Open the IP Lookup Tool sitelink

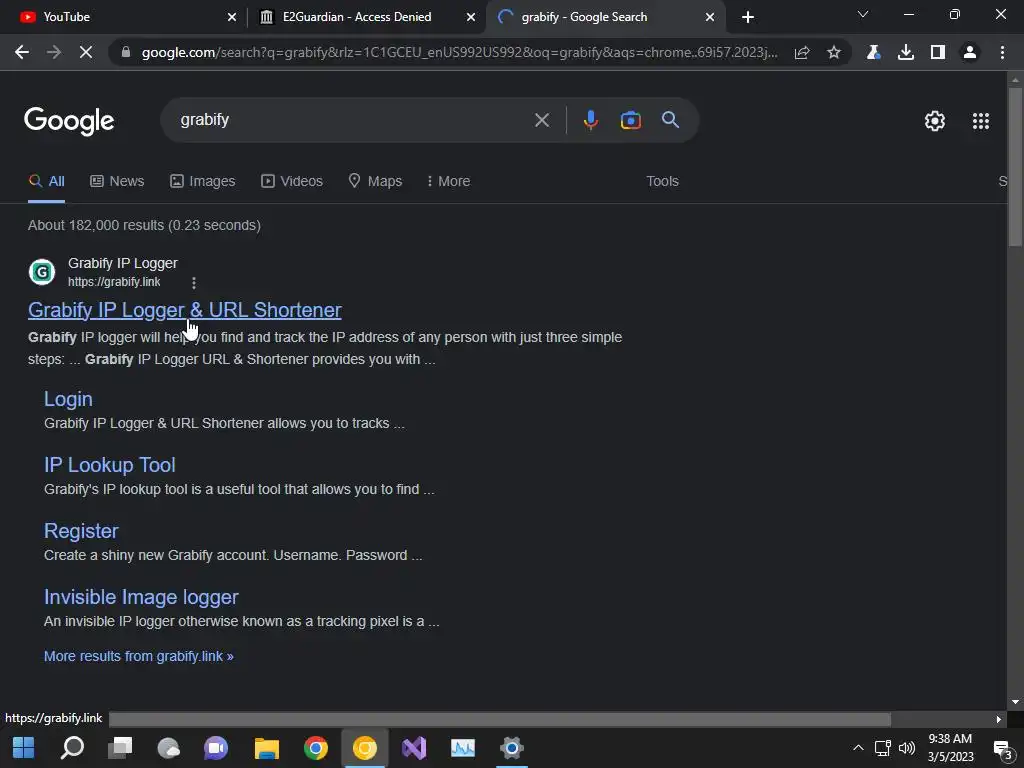110,465
